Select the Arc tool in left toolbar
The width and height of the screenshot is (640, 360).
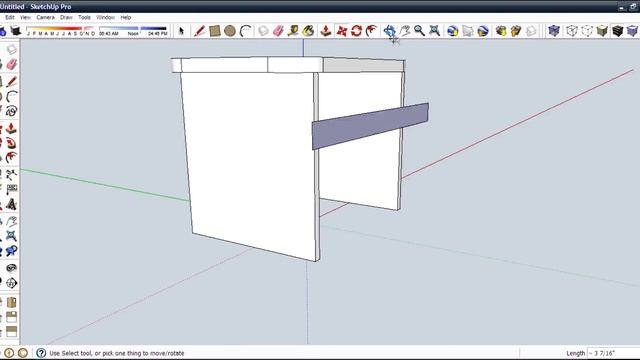coord(11,96)
